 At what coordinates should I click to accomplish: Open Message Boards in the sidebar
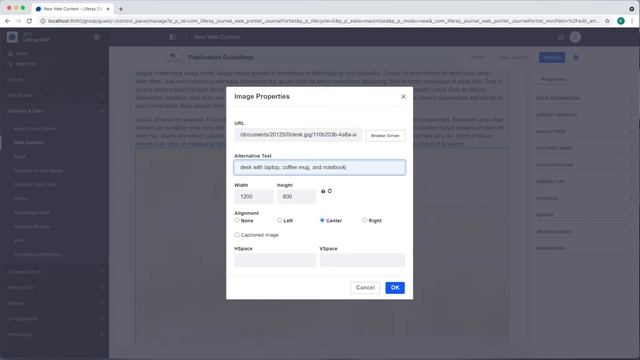[x=31, y=227]
